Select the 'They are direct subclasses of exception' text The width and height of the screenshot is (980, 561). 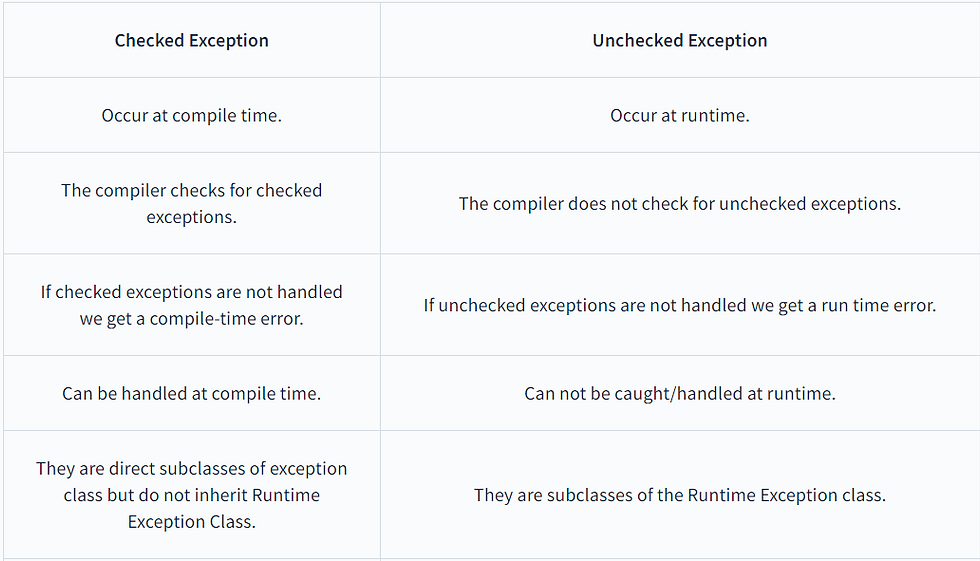point(191,469)
